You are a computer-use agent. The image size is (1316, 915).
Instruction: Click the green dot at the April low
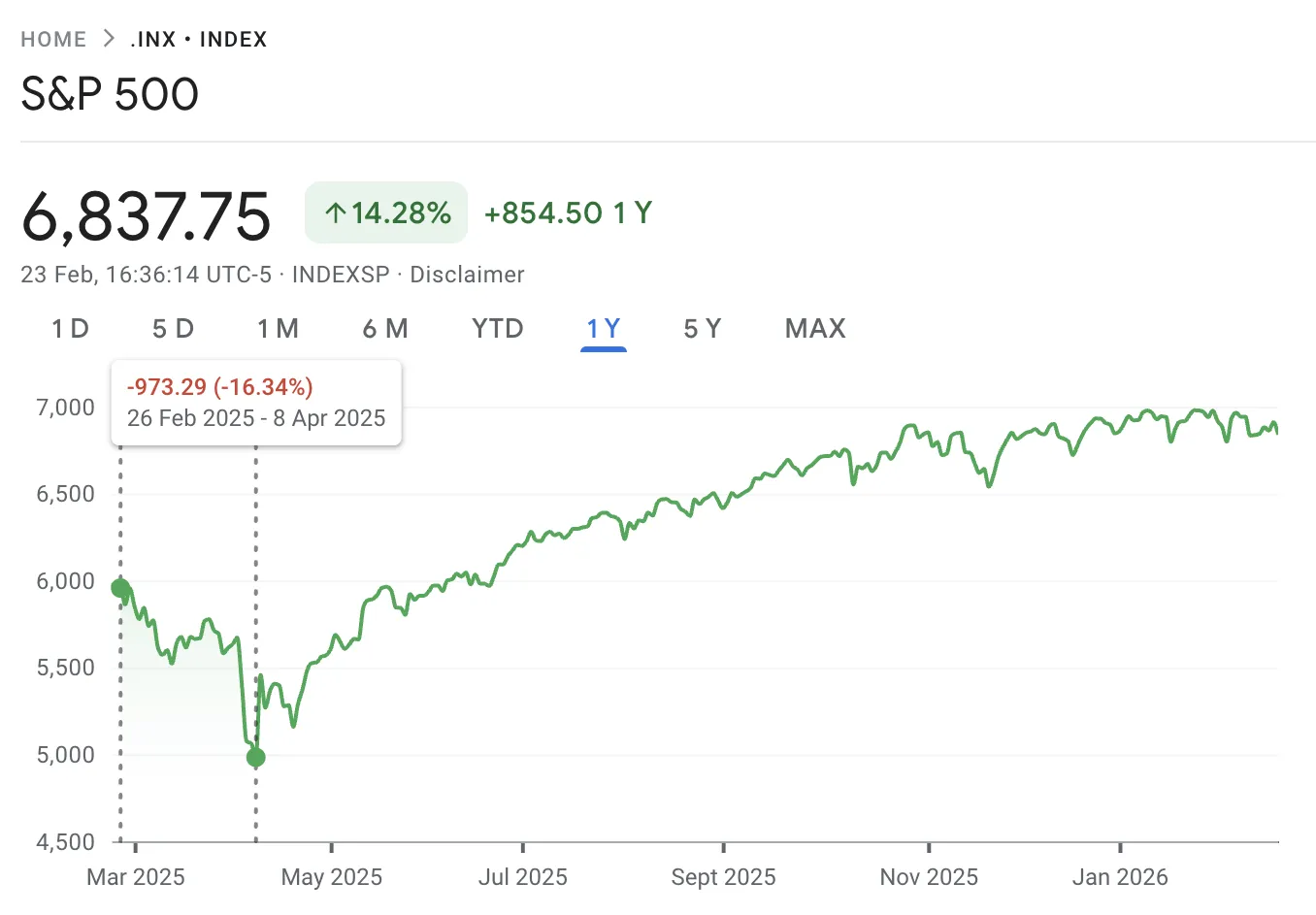(x=255, y=757)
